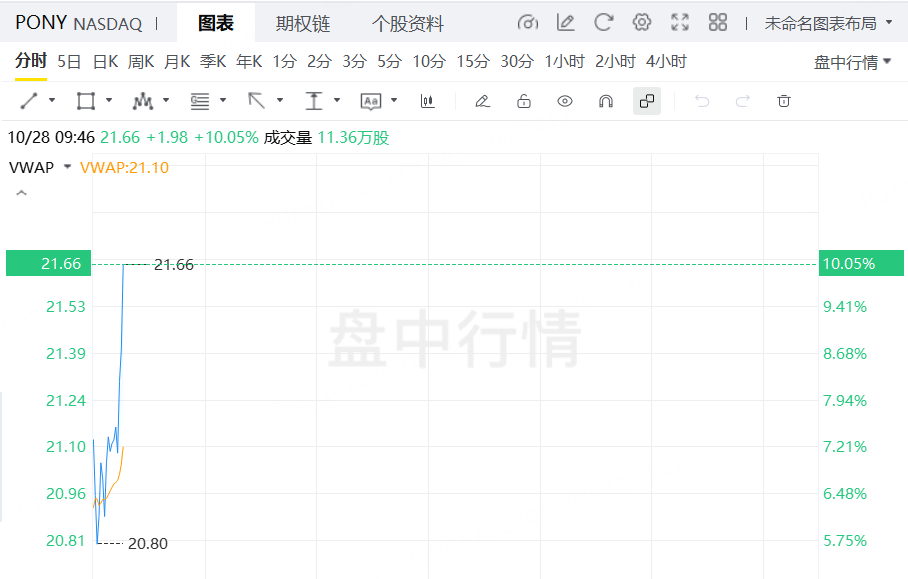Delete drawings with trash icon

click(783, 101)
